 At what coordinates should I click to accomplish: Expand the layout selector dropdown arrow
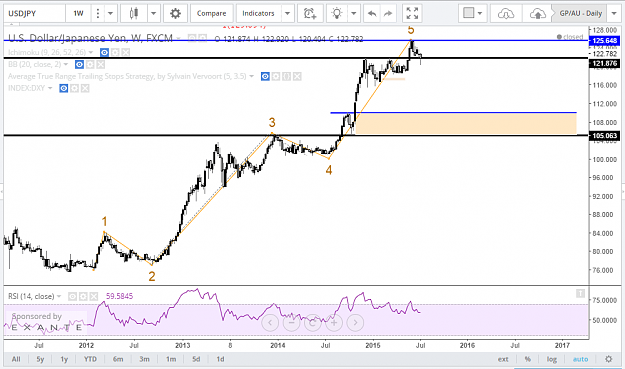coord(480,14)
